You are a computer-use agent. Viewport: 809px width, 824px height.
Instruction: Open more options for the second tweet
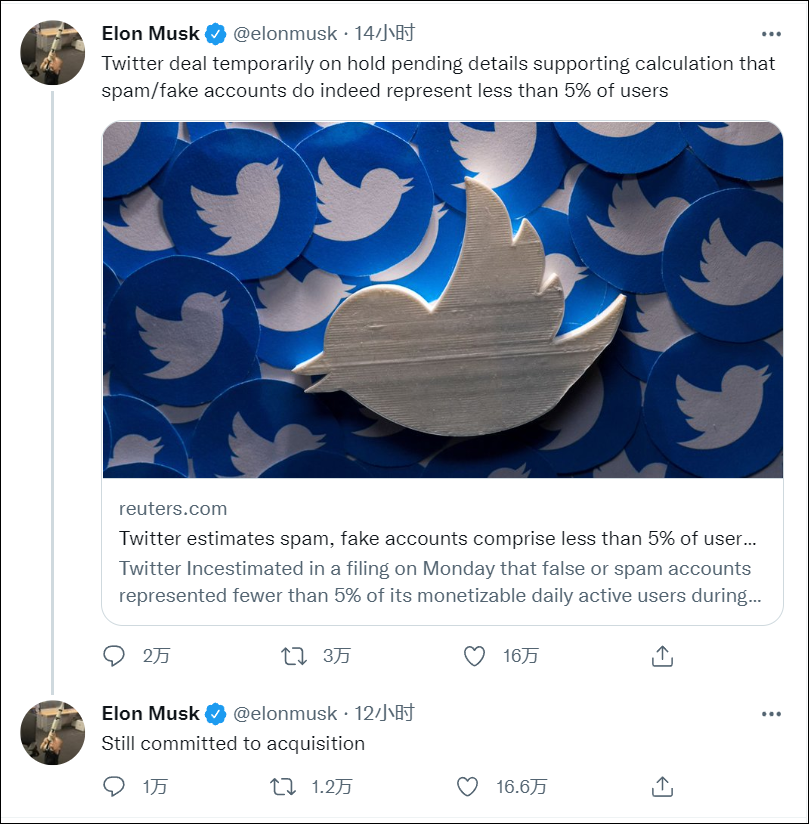click(x=771, y=714)
